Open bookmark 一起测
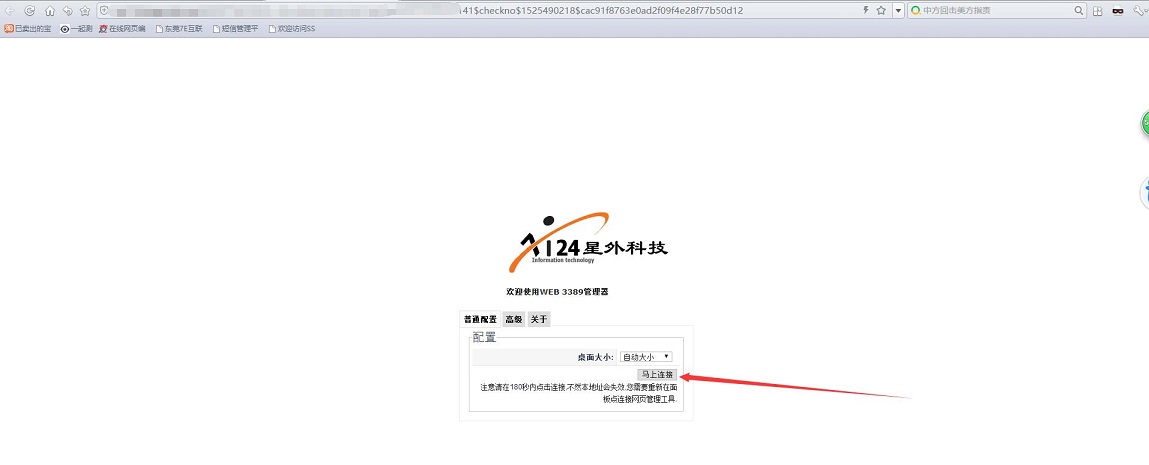1149x465 pixels. click(76, 29)
